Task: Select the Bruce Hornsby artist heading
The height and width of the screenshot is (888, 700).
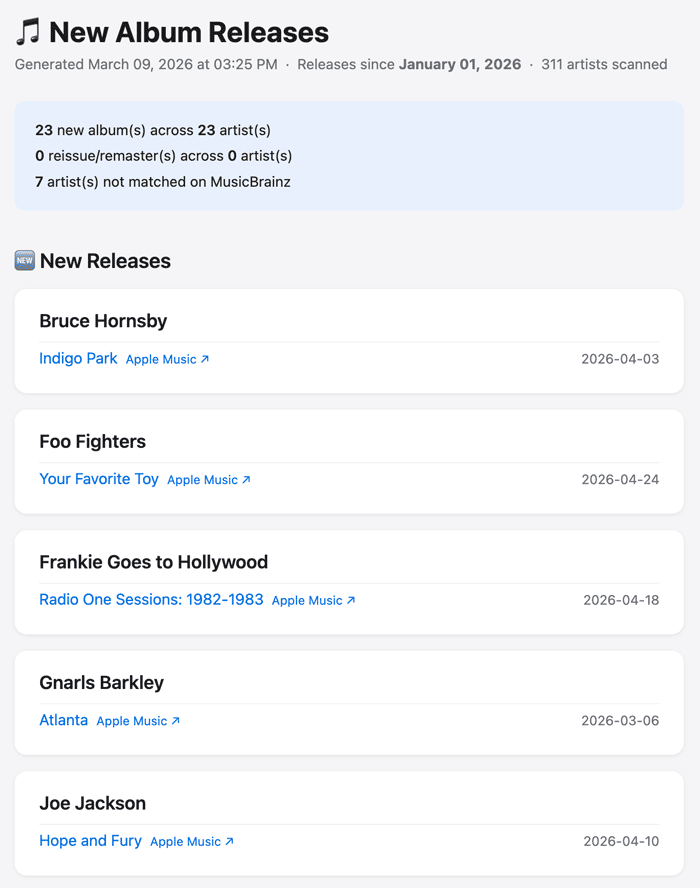Action: (x=102, y=321)
